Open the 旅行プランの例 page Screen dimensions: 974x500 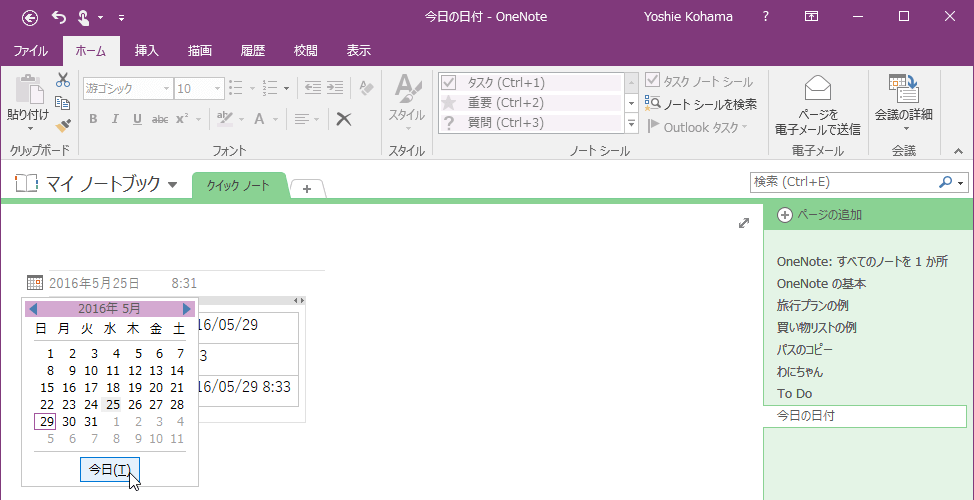[x=812, y=306]
